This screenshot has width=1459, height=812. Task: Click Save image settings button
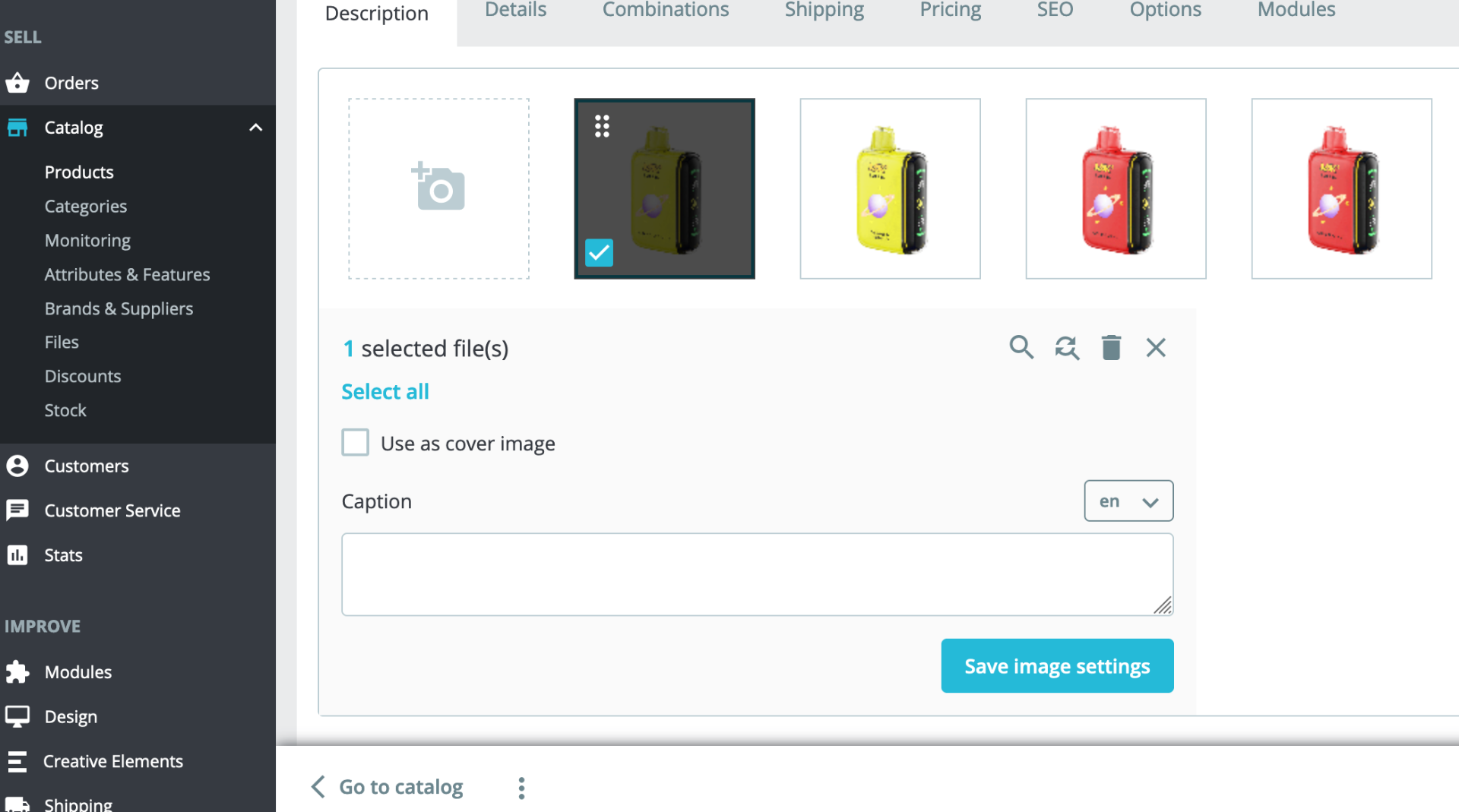pos(1057,666)
